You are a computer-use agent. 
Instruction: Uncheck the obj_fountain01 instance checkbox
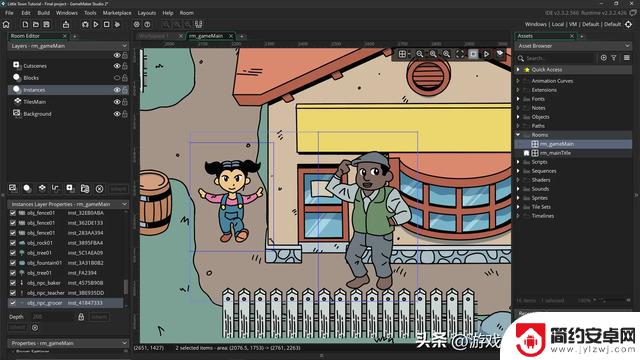tap(13, 263)
